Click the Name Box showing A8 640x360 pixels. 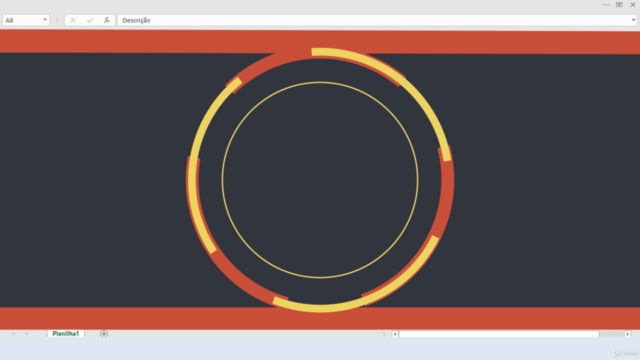23,20
